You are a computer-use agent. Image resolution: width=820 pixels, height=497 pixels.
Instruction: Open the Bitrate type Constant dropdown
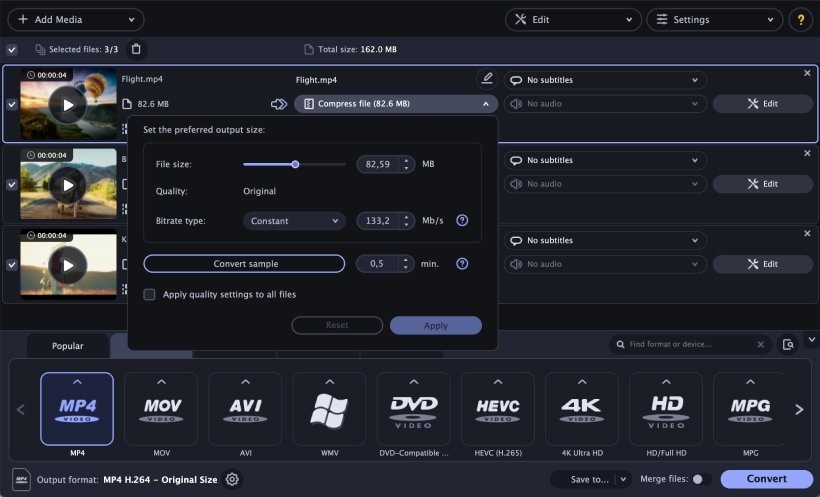click(x=294, y=221)
